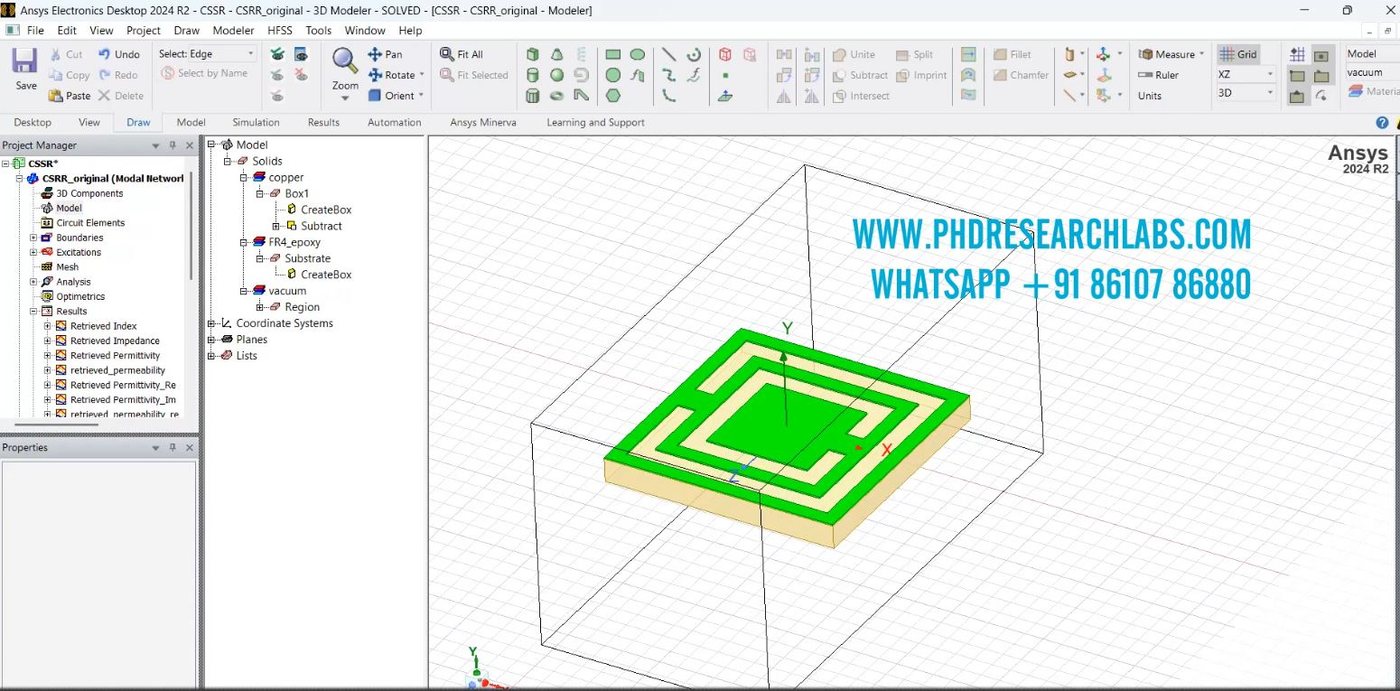Expand the Region node under vacuum

pos(260,307)
